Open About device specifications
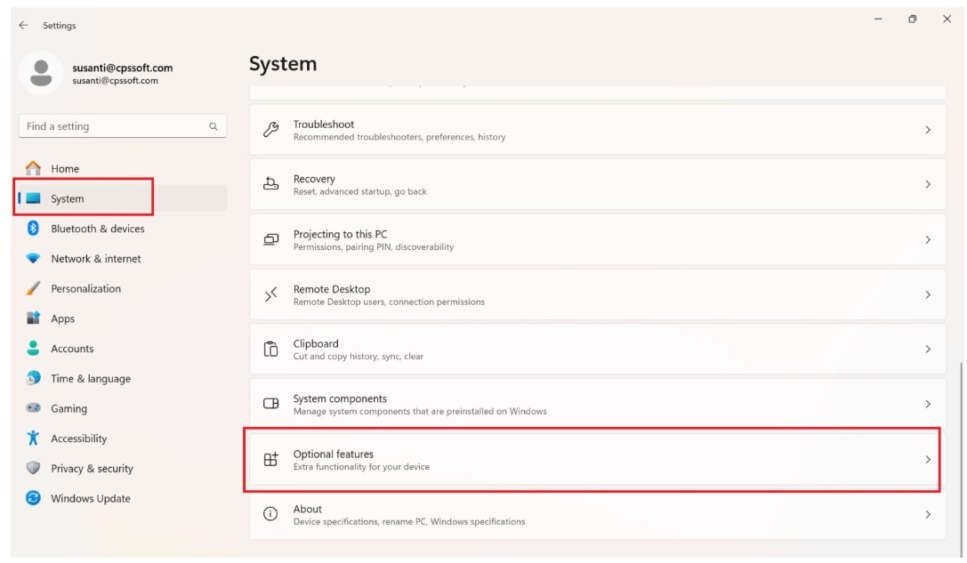The width and height of the screenshot is (967, 563). coord(597,514)
